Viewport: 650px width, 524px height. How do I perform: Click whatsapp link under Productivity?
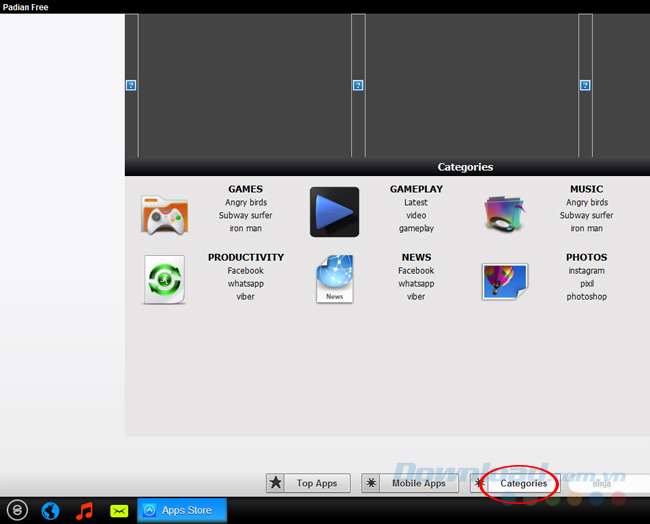click(x=245, y=283)
